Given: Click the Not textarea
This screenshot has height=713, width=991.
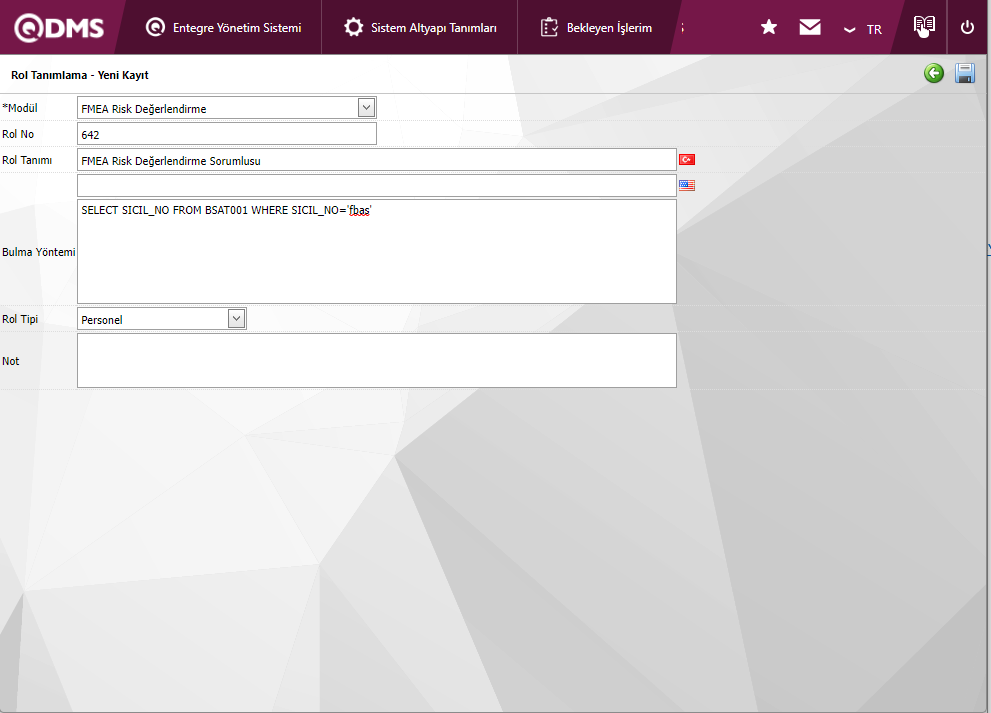Looking at the screenshot, I should pyautogui.click(x=377, y=360).
